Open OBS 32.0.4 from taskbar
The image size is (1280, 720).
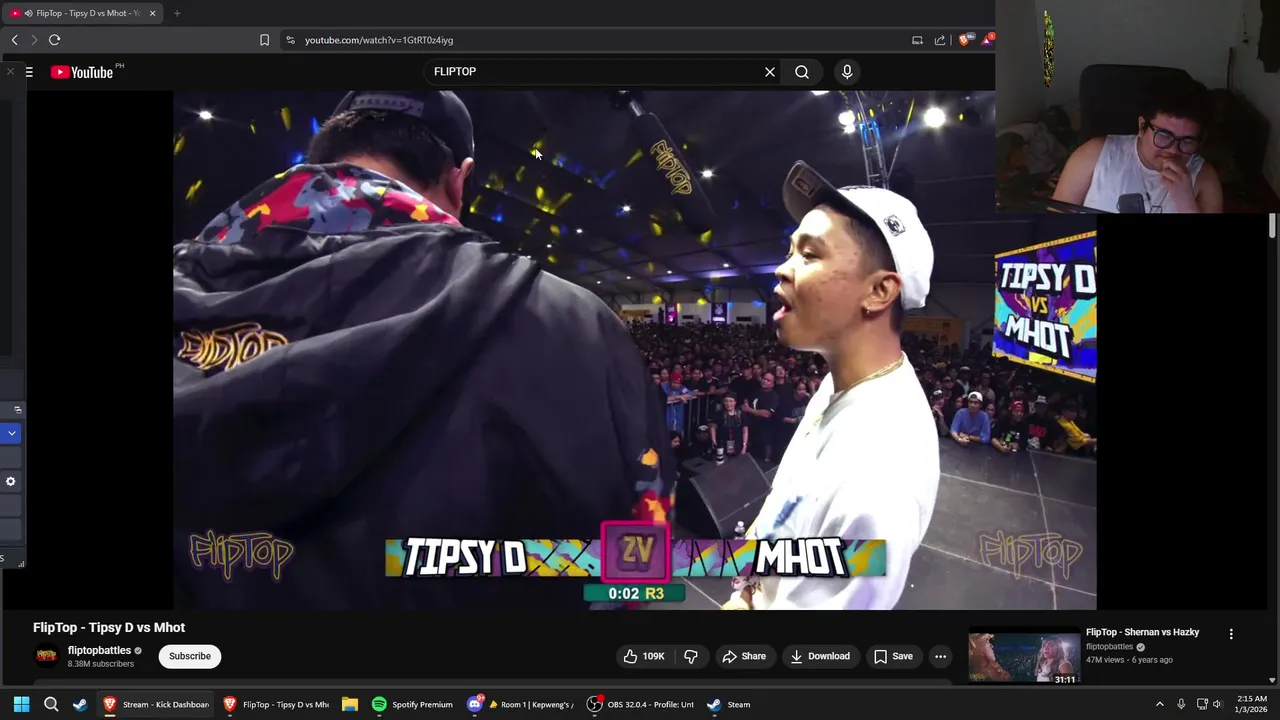tap(640, 704)
